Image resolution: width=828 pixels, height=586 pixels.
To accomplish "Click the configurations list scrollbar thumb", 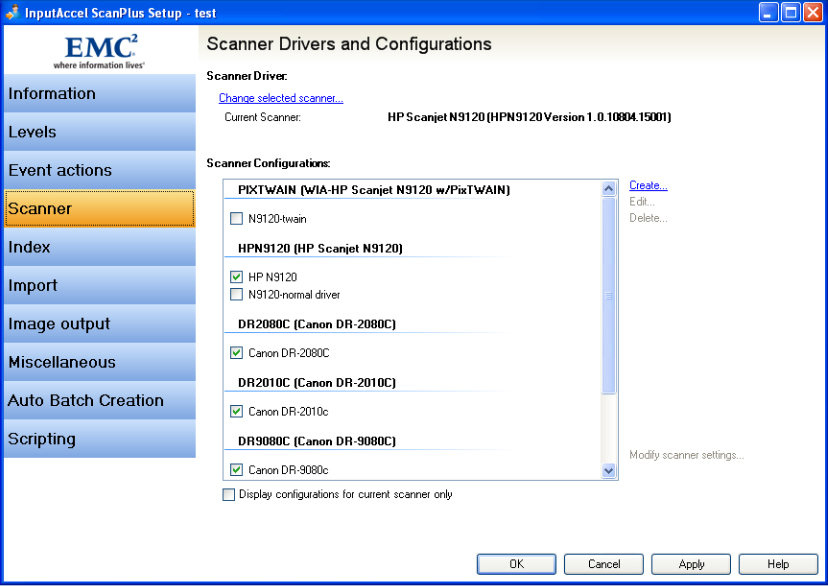I will click(x=609, y=296).
